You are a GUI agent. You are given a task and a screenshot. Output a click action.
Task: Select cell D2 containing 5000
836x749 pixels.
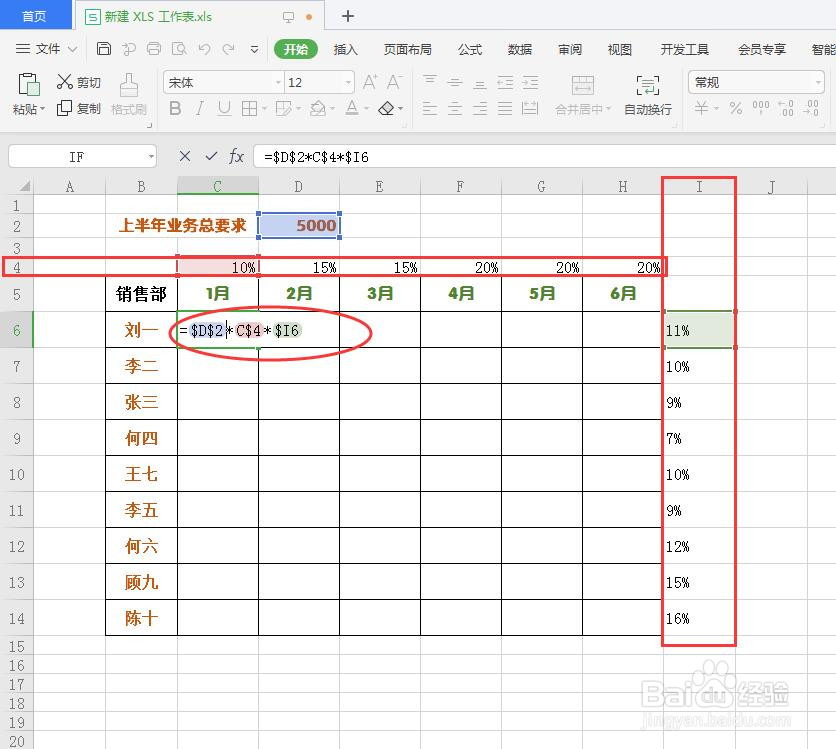299,225
